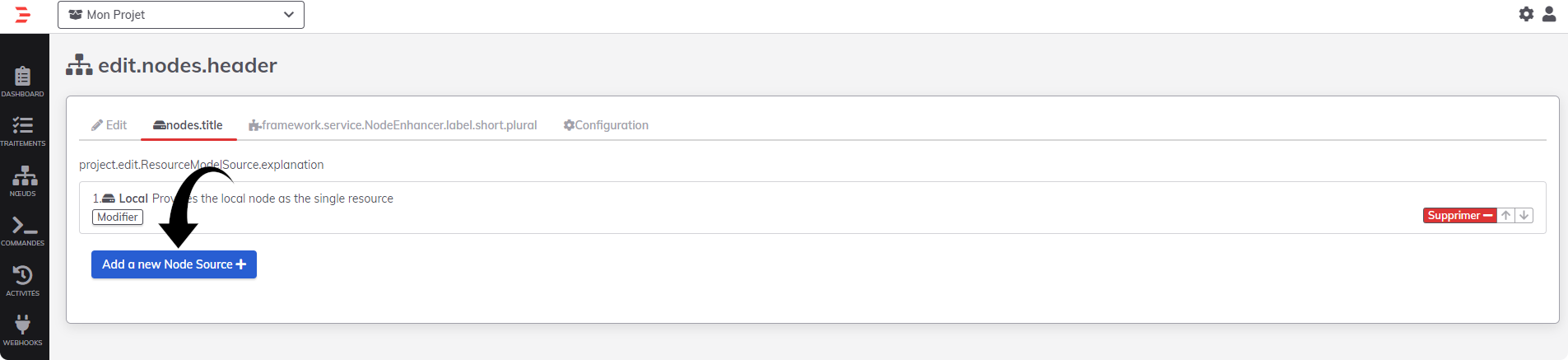Open the Noeuds sidebar section
Image resolution: width=1568 pixels, height=360 pixels.
coord(23,181)
